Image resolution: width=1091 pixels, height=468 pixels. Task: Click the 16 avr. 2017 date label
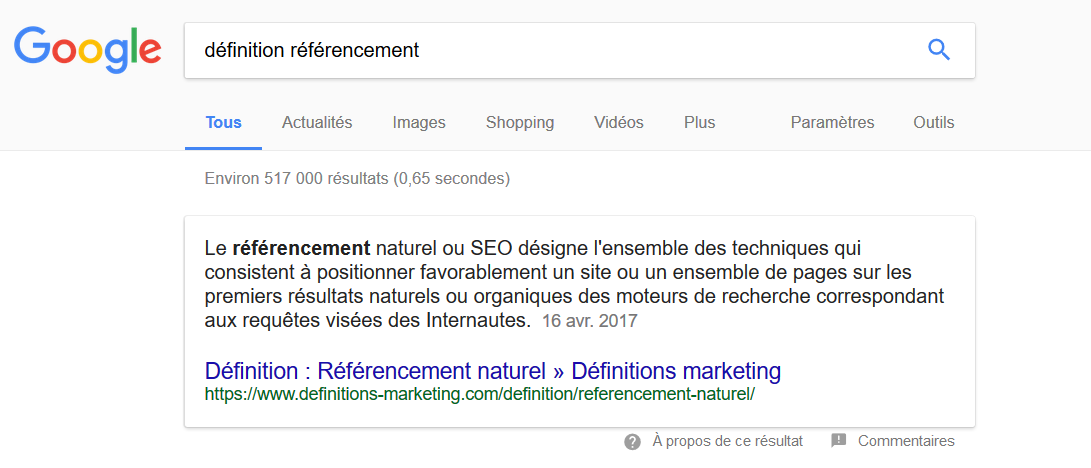tap(589, 322)
